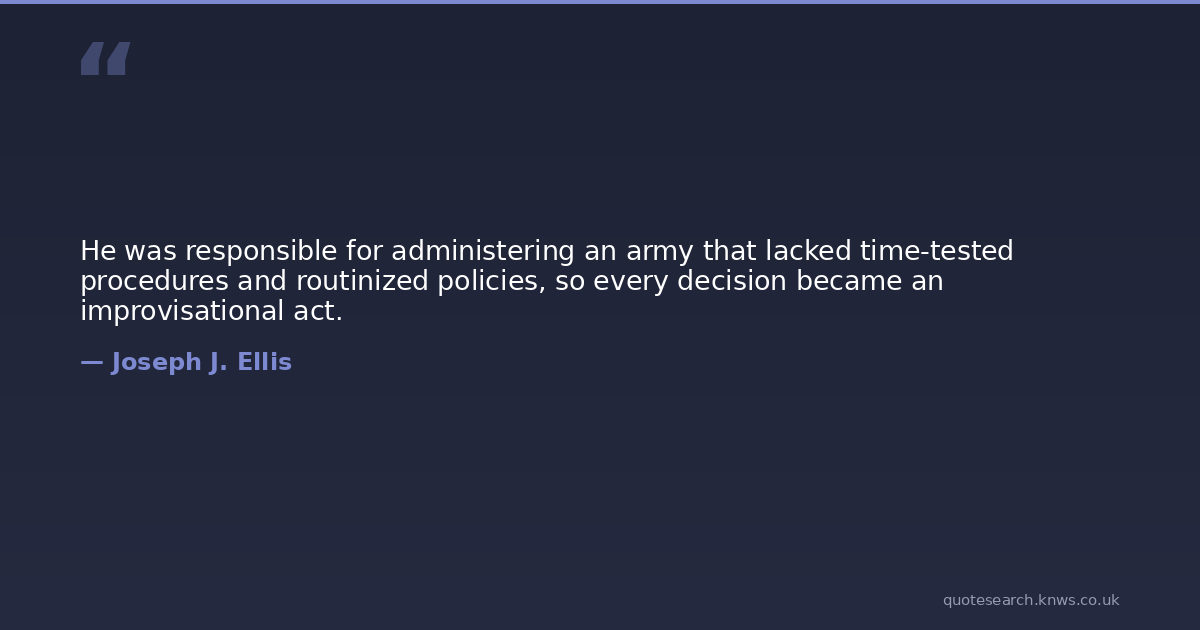The image size is (1200, 630).
Task: Click the word "decision" in the quote
Action: pos(731,282)
